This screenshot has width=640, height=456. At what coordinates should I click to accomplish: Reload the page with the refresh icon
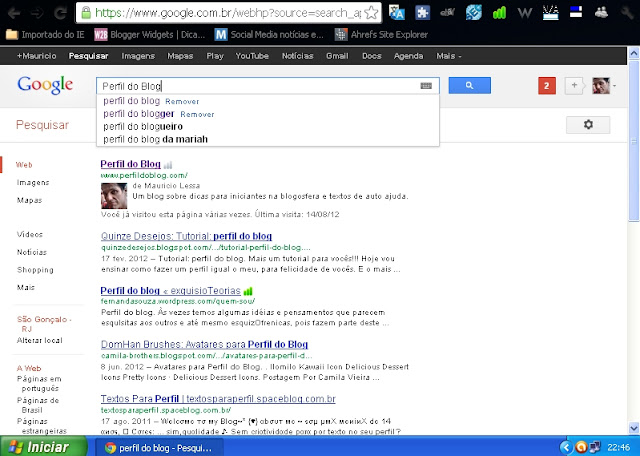(61, 13)
